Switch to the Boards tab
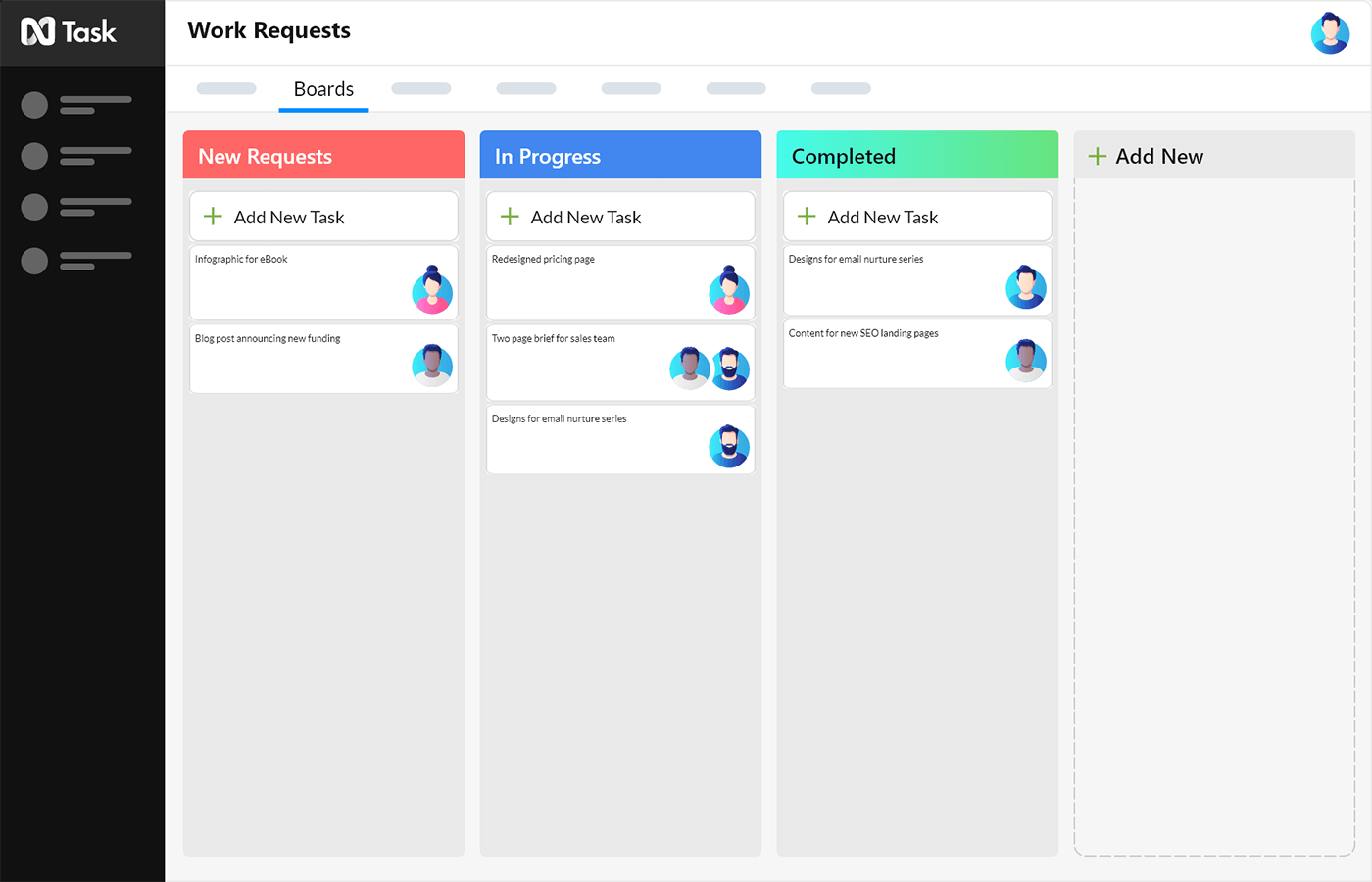This screenshot has width=1372, height=882. [x=323, y=89]
